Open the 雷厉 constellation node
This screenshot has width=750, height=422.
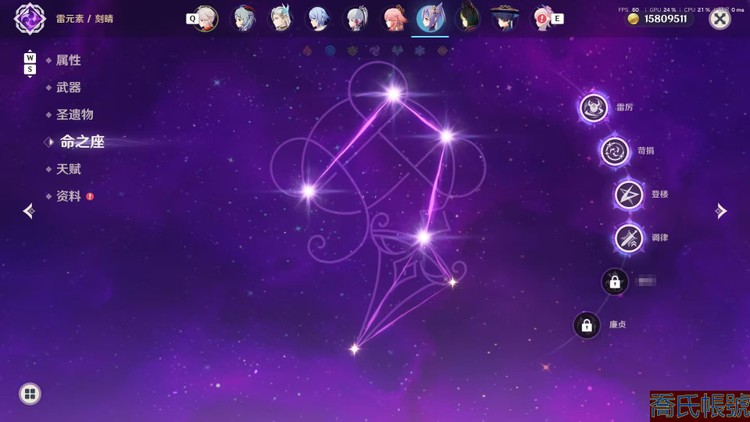pyautogui.click(x=594, y=108)
